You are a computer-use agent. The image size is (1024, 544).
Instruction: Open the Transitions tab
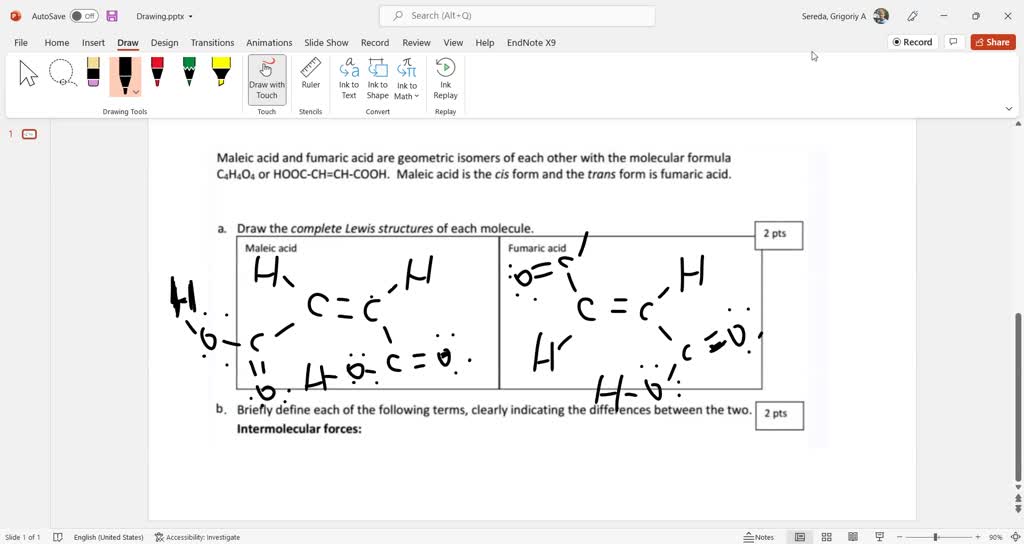point(212,42)
